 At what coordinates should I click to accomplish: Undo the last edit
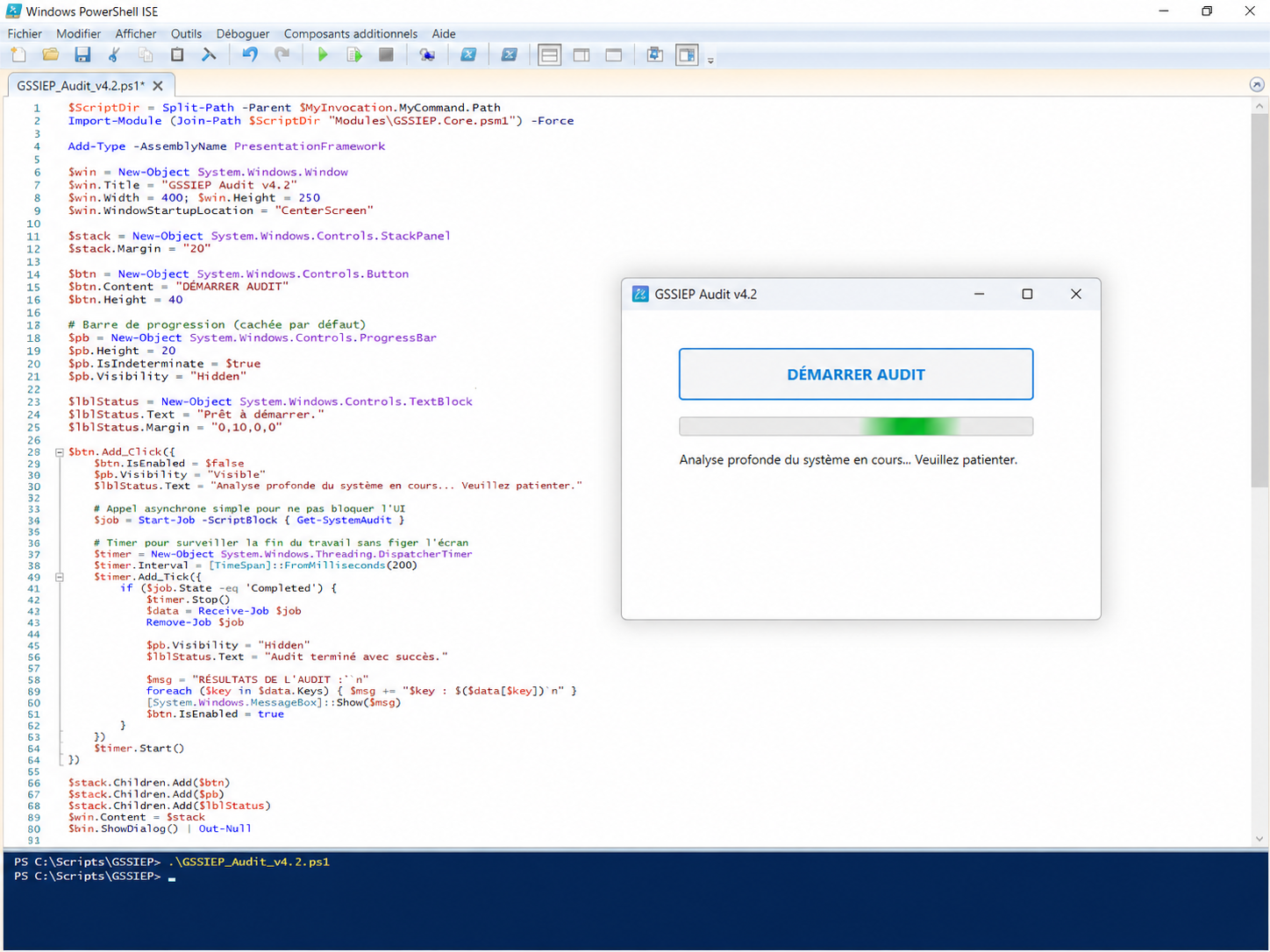coord(250,55)
